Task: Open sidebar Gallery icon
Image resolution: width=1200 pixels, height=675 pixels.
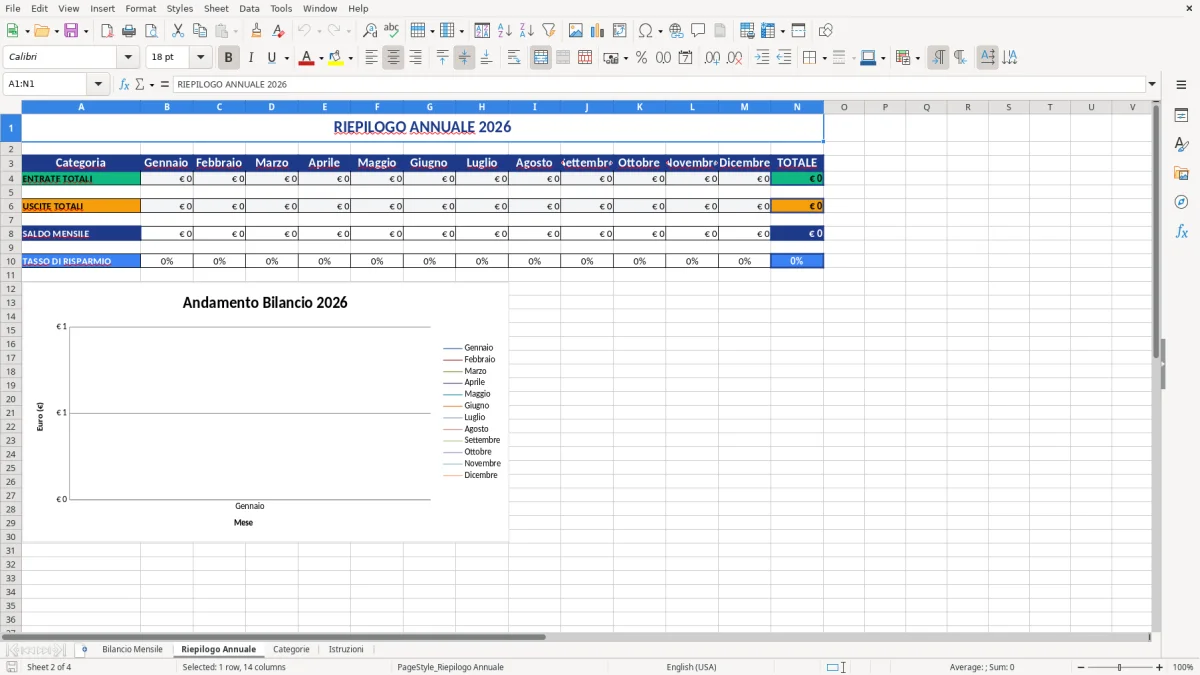Action: pos(1181,174)
